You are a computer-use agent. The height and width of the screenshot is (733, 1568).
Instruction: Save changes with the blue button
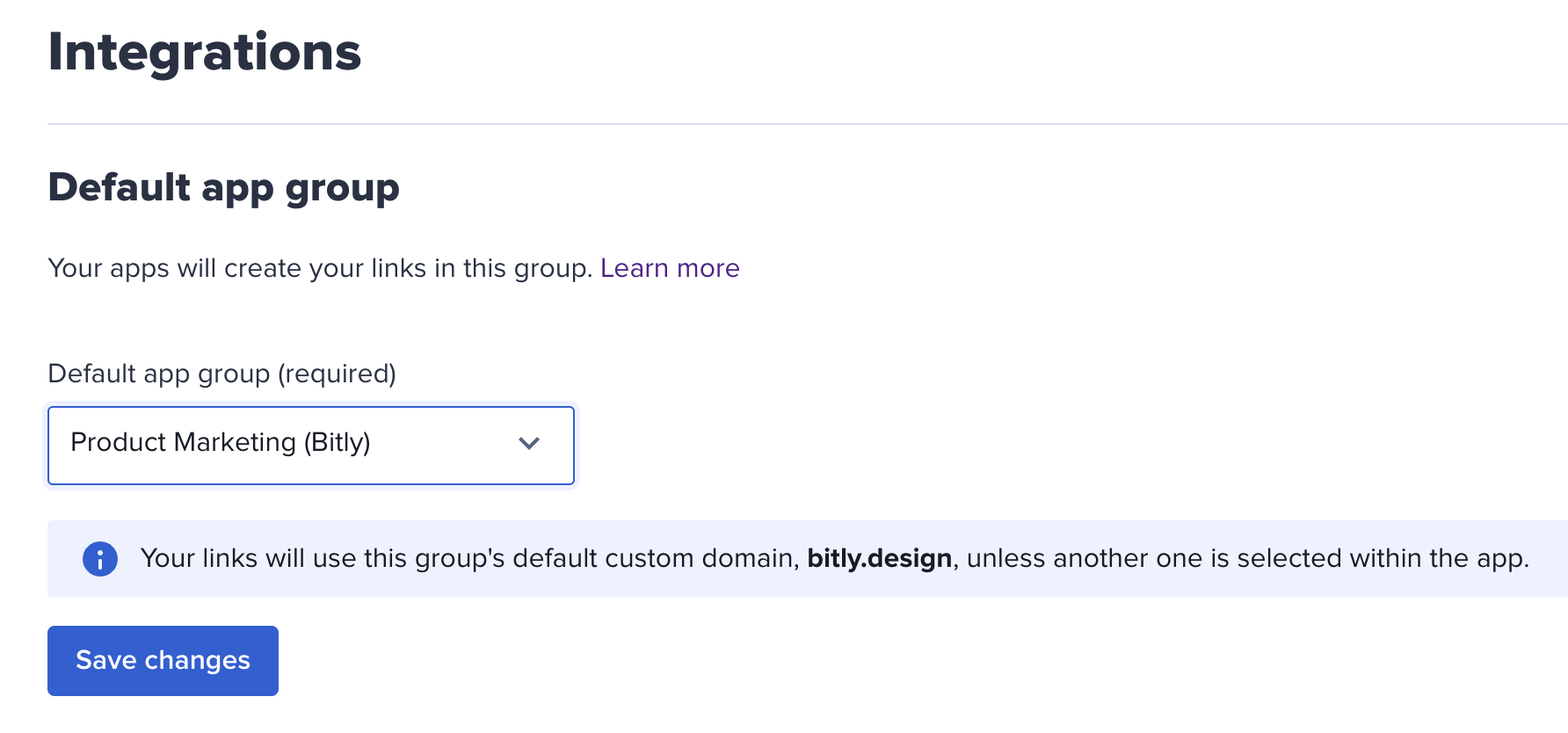(x=163, y=661)
